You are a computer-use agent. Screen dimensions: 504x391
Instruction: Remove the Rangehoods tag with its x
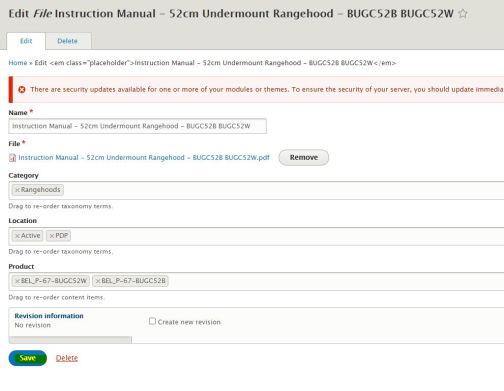17,190
